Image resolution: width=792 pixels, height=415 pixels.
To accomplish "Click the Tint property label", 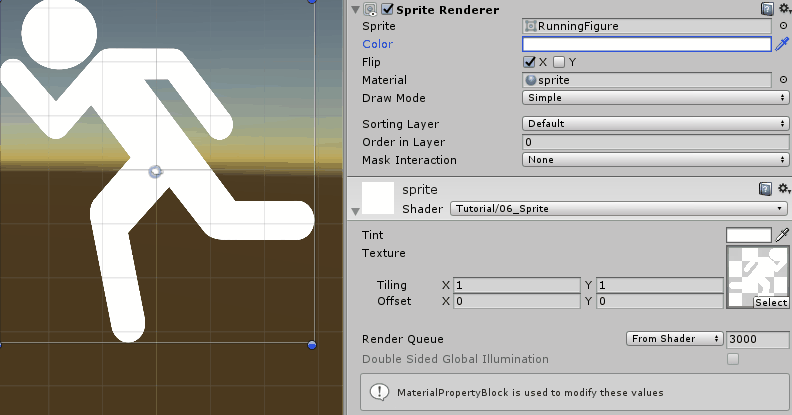I will tap(372, 235).
